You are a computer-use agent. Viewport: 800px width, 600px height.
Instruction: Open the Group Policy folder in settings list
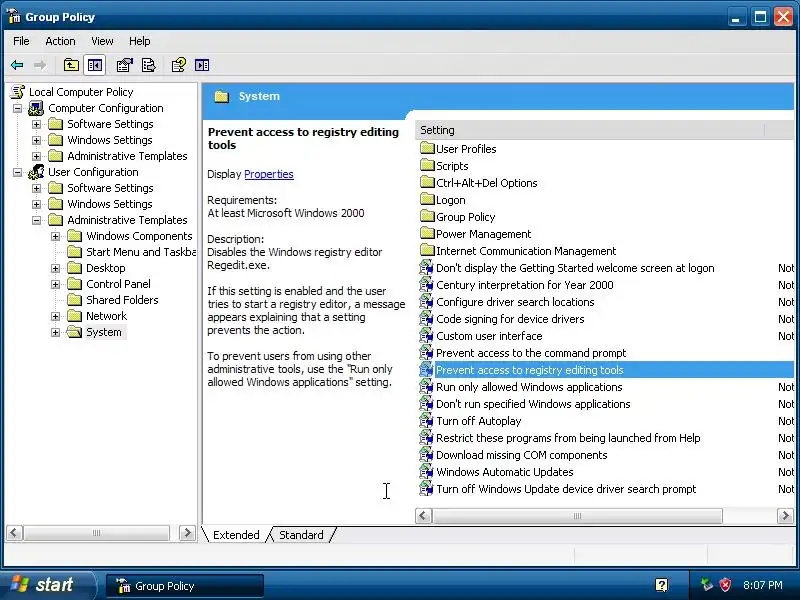point(465,217)
